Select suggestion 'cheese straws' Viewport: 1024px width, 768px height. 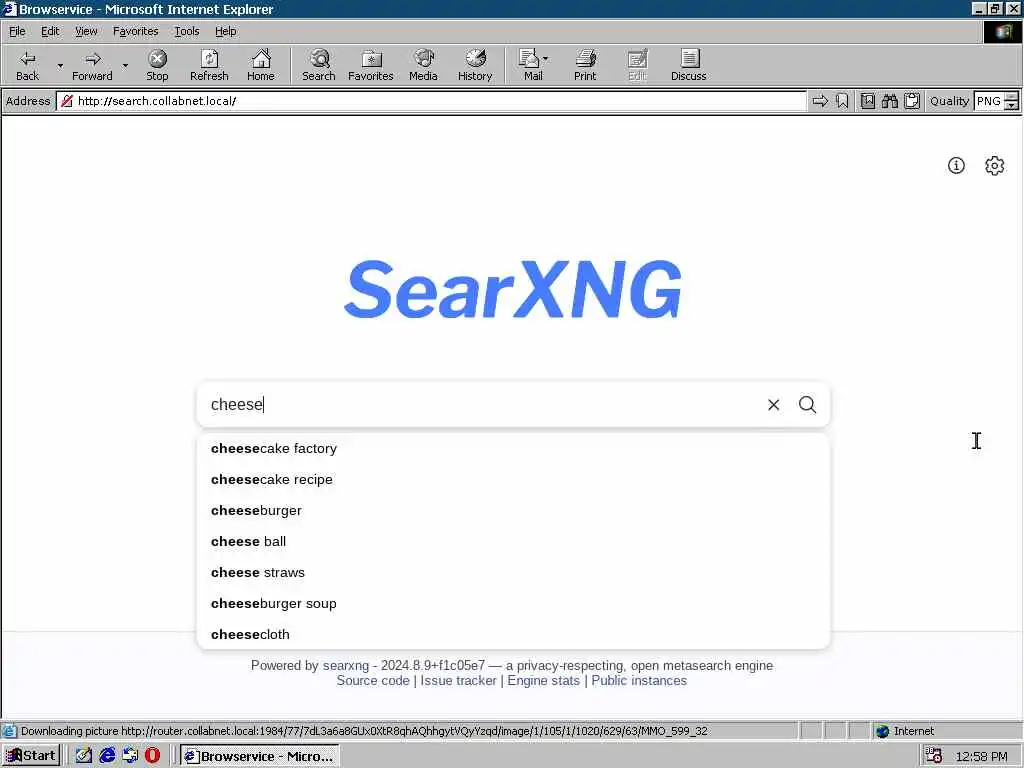coord(513,573)
